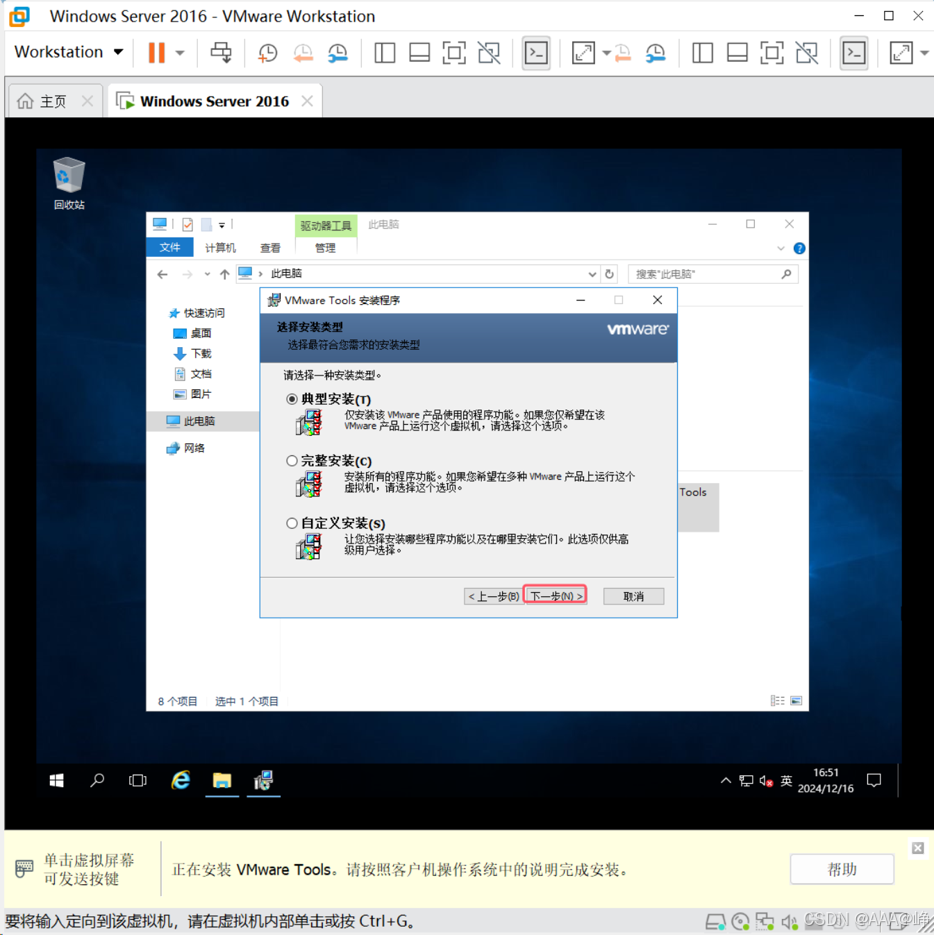Image resolution: width=934 pixels, height=935 pixels.
Task: Click the 上一步(B) back button
Action: pos(493,596)
